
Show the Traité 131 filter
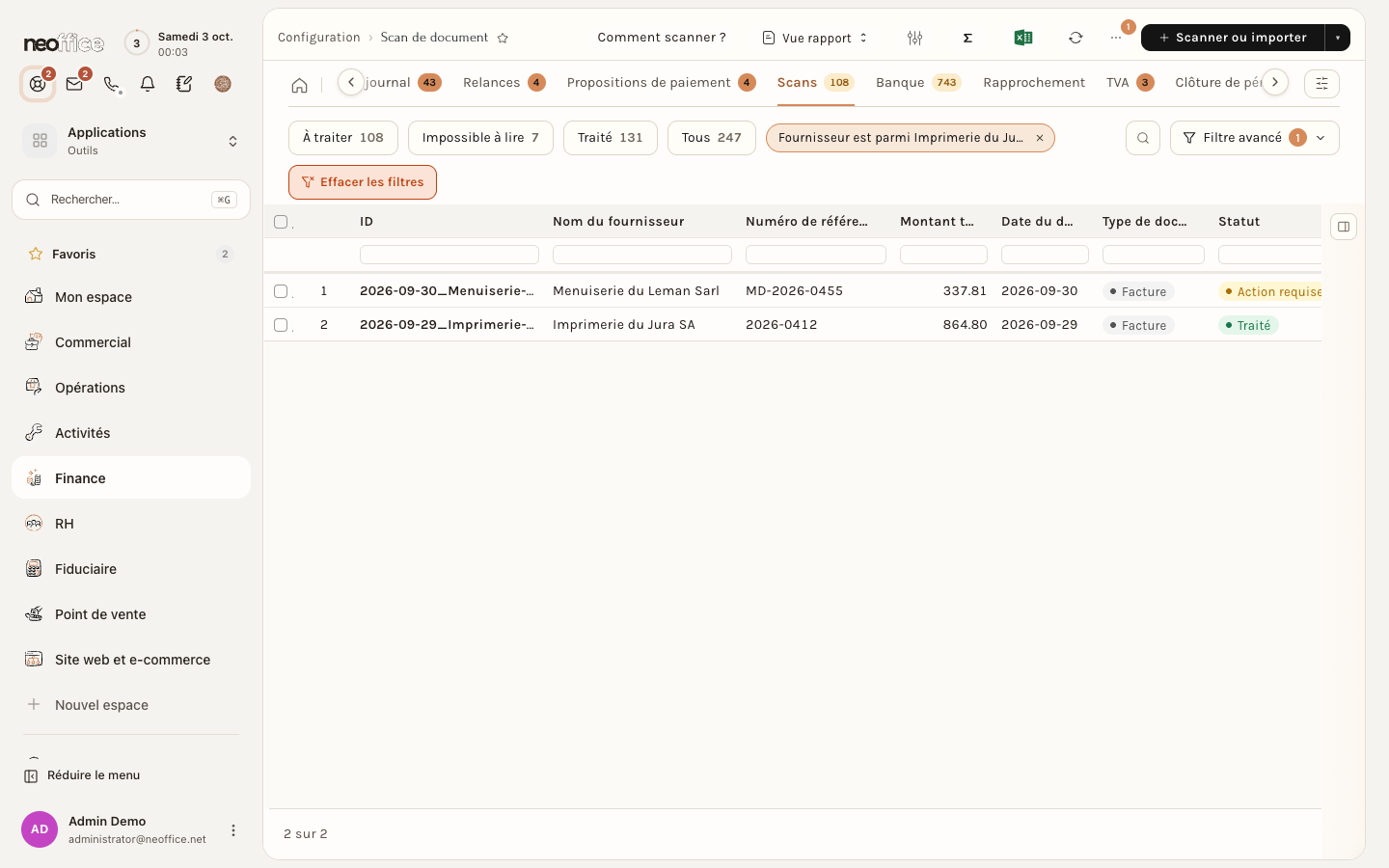(611, 138)
